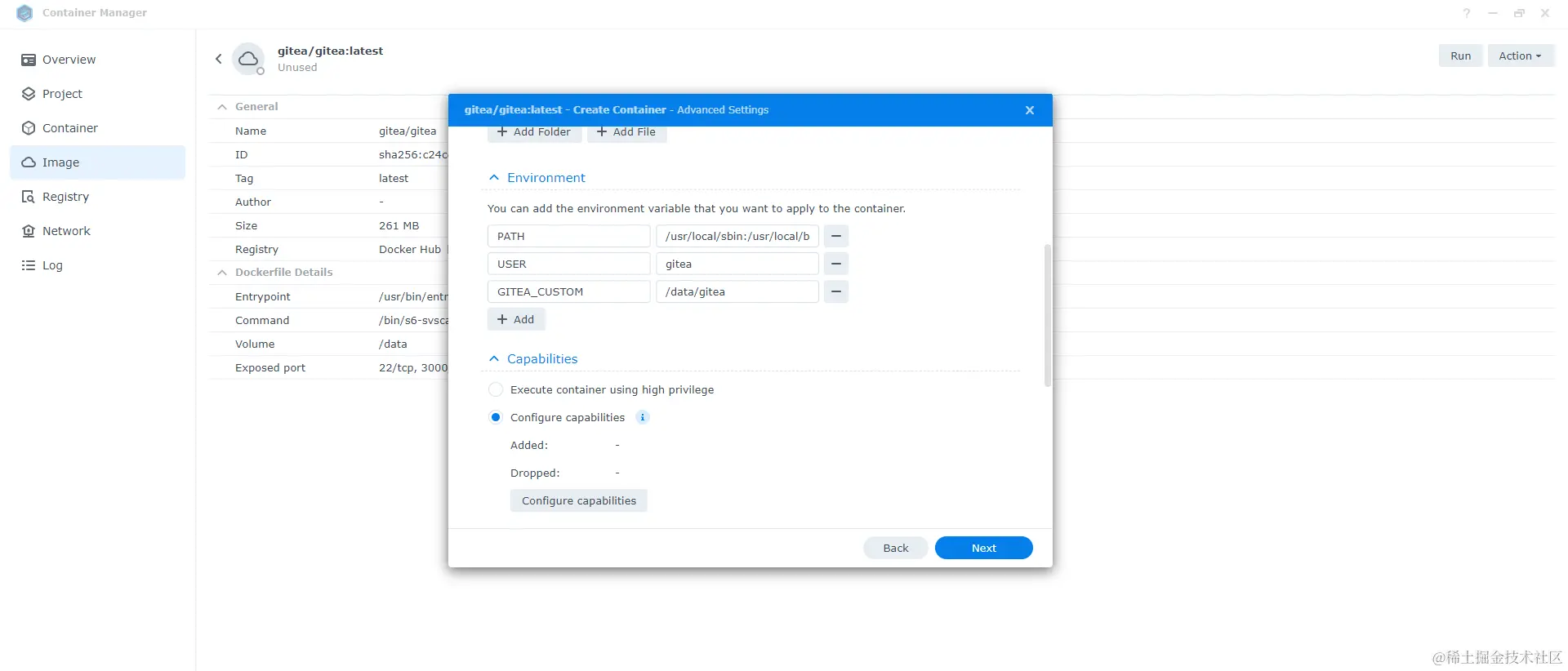Edit the USER variable name field
Image resolution: width=1568 pixels, height=671 pixels.
tap(568, 264)
